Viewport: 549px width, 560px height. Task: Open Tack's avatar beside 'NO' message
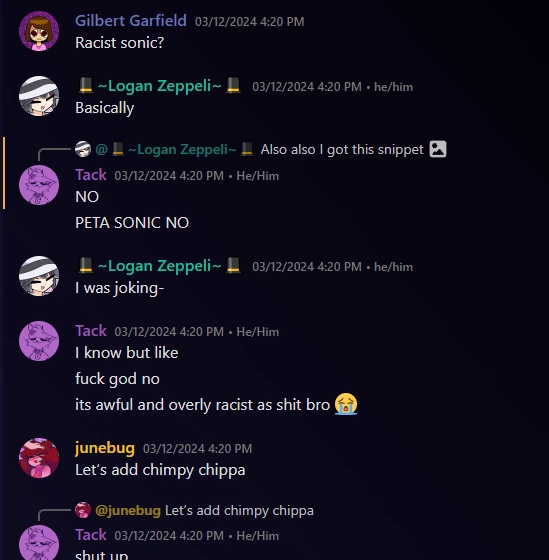39,185
